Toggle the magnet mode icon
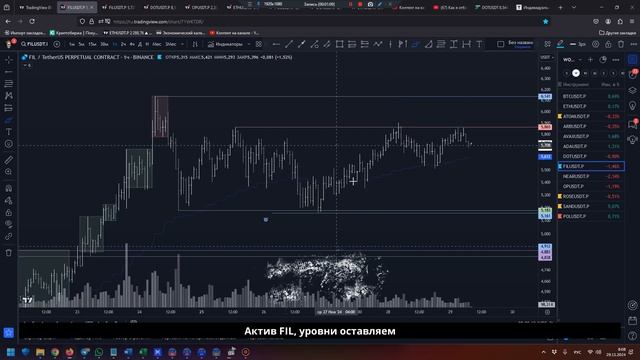This screenshot has width=640, height=360. point(9,189)
